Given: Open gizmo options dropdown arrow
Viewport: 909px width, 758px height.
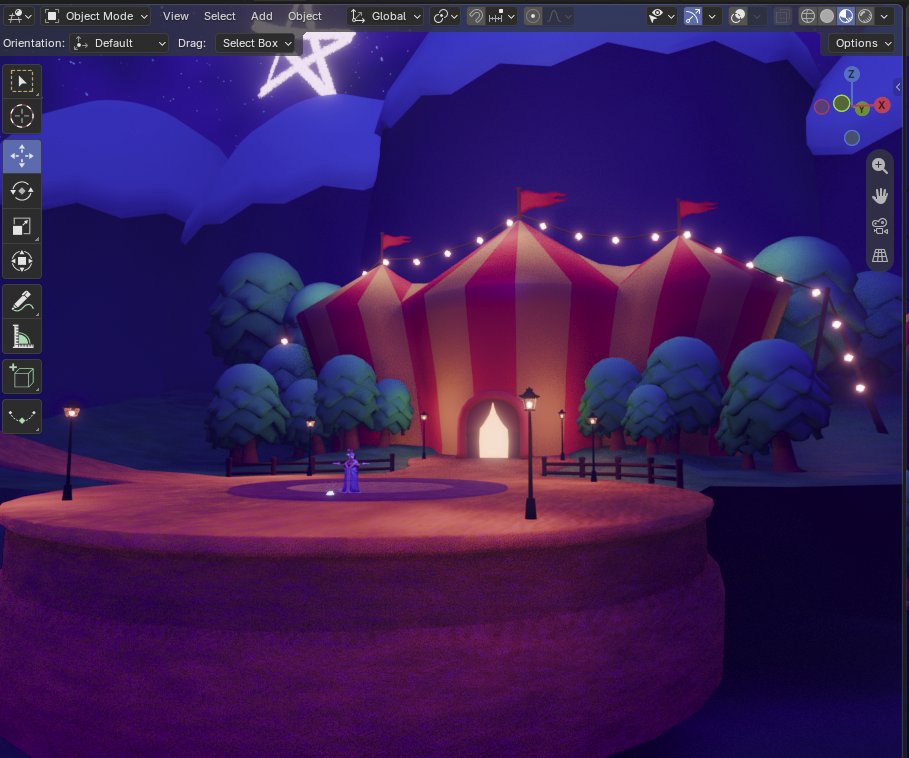Looking at the screenshot, I should tap(712, 16).
